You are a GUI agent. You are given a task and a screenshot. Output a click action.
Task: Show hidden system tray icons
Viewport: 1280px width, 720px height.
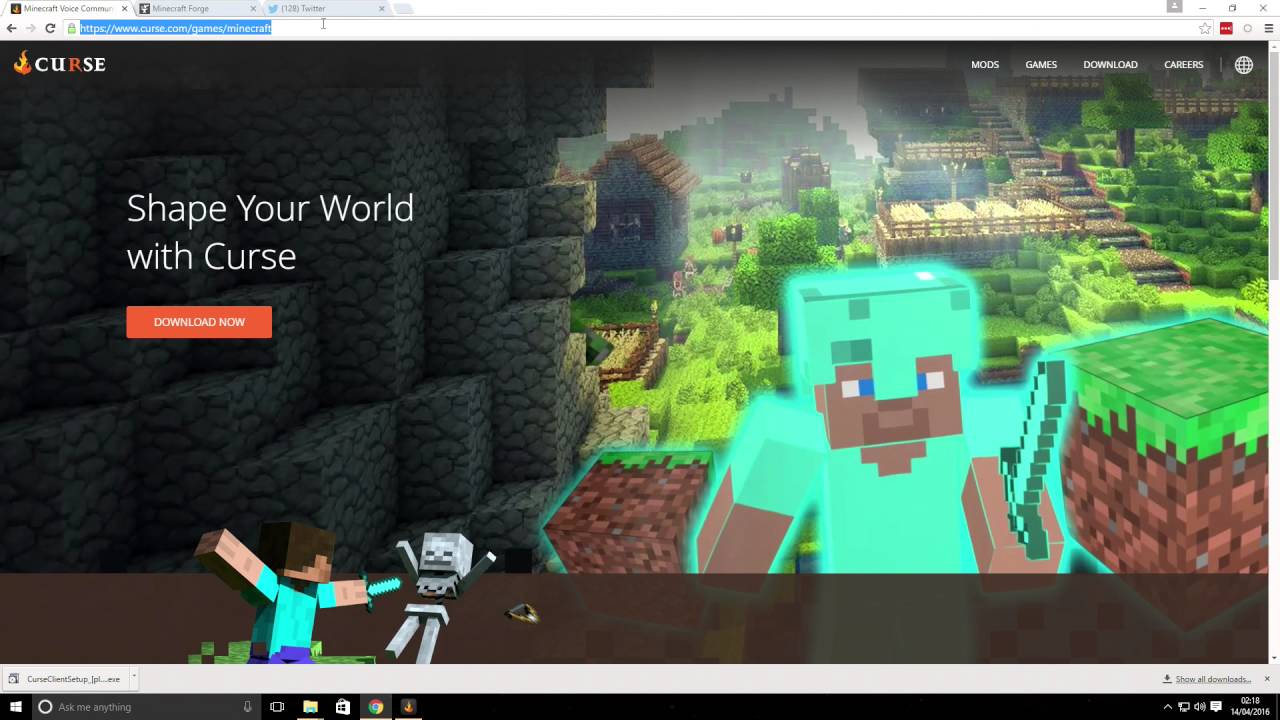(1166, 707)
